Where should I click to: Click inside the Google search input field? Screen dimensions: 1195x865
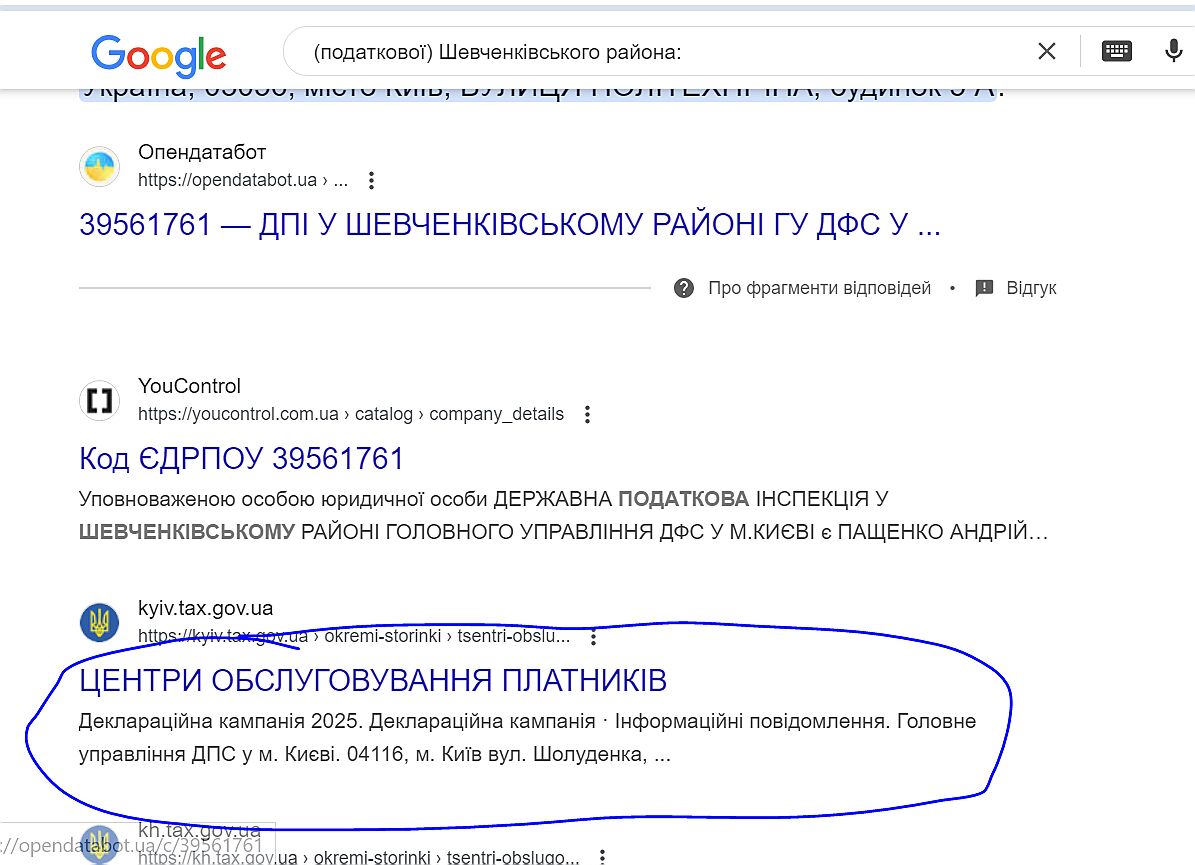click(660, 51)
